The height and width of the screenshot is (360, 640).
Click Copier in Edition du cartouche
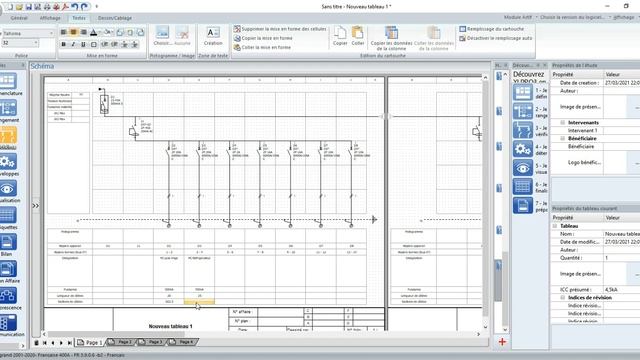click(x=340, y=36)
